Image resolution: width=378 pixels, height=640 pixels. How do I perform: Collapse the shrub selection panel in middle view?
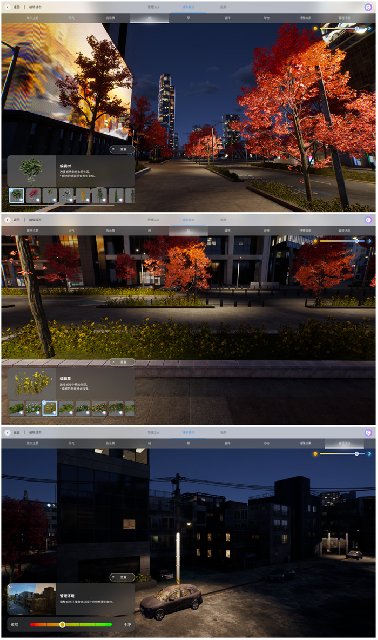[x=122, y=362]
